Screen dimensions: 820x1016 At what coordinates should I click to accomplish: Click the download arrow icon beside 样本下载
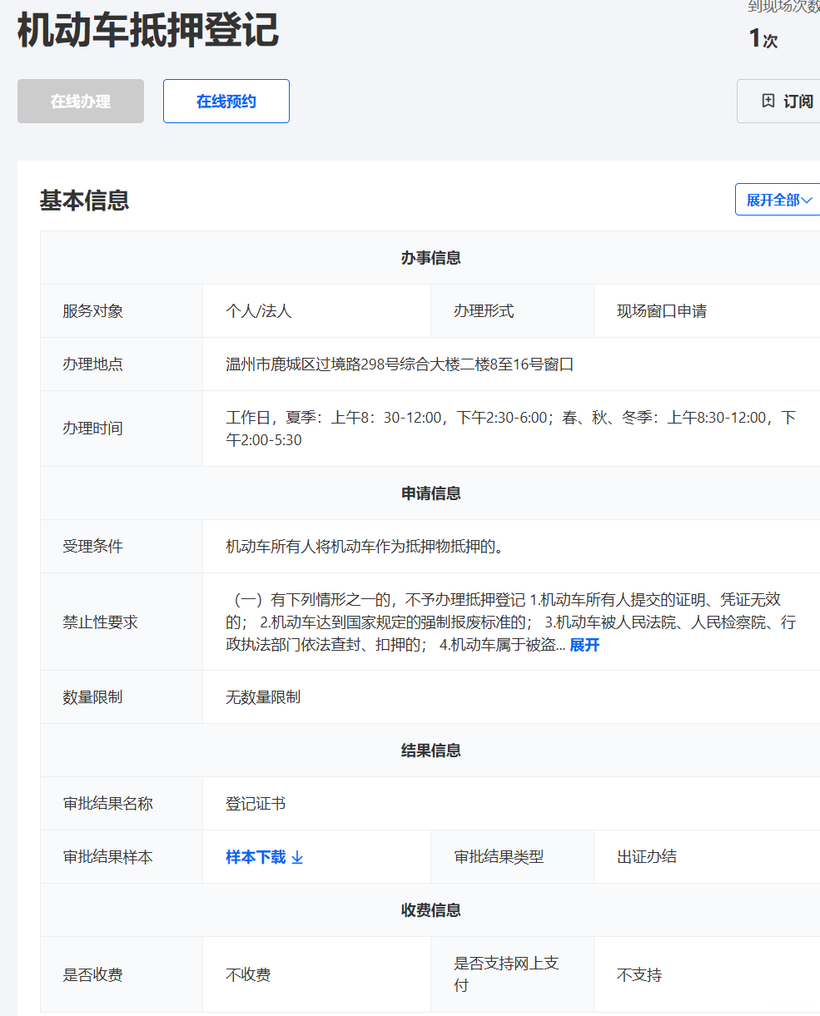click(297, 857)
